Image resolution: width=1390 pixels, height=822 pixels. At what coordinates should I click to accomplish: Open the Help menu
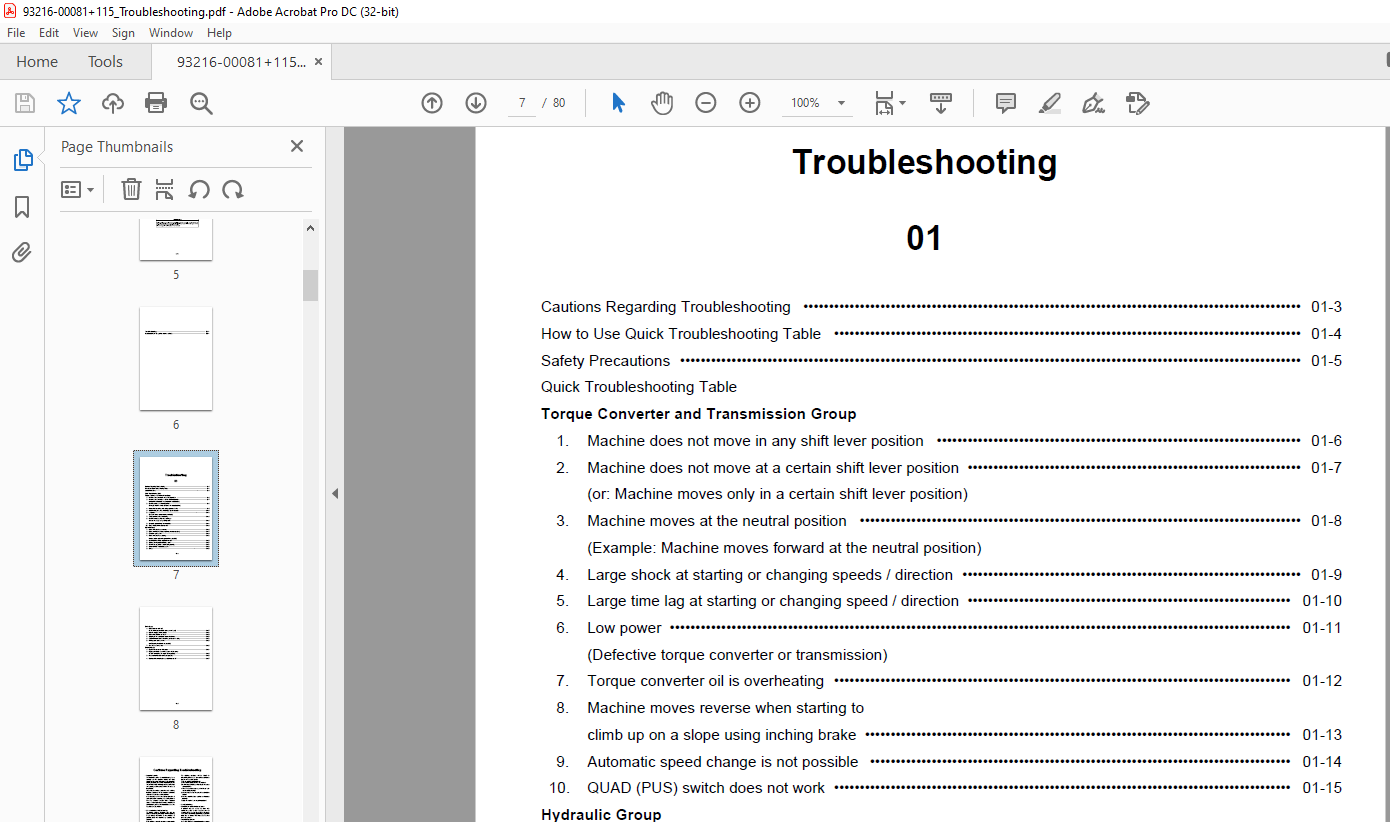220,33
